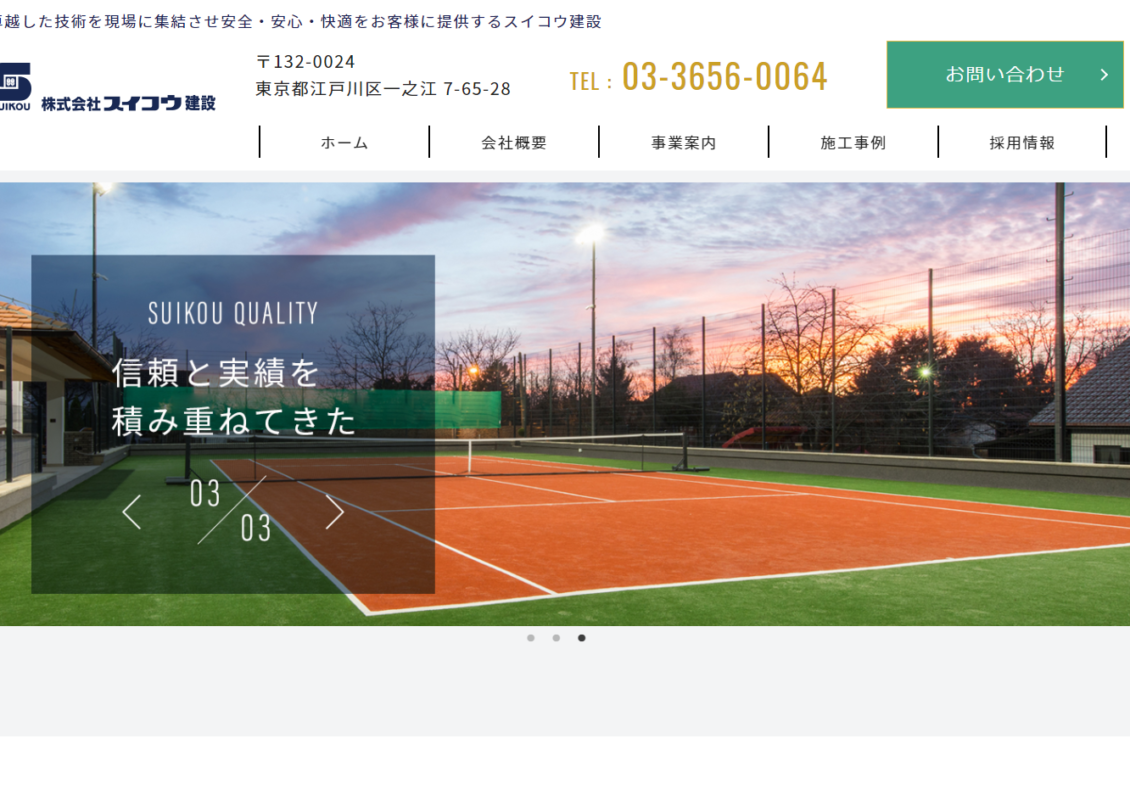Screen dimensions: 1130x800
Task: Open the 施工事例 menu item
Action: pyautogui.click(x=853, y=143)
